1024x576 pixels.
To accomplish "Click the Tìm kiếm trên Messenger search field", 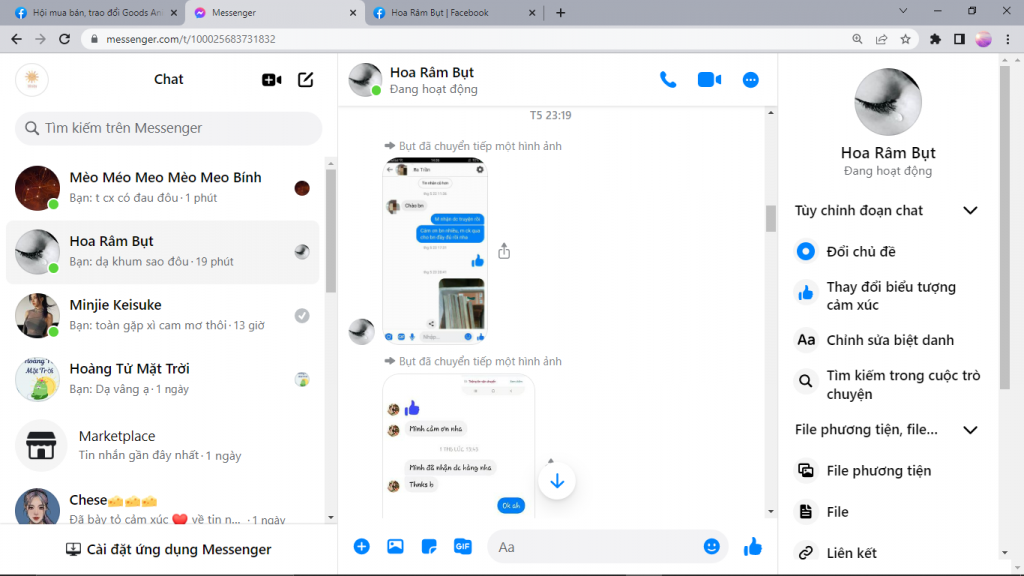I will 168,128.
